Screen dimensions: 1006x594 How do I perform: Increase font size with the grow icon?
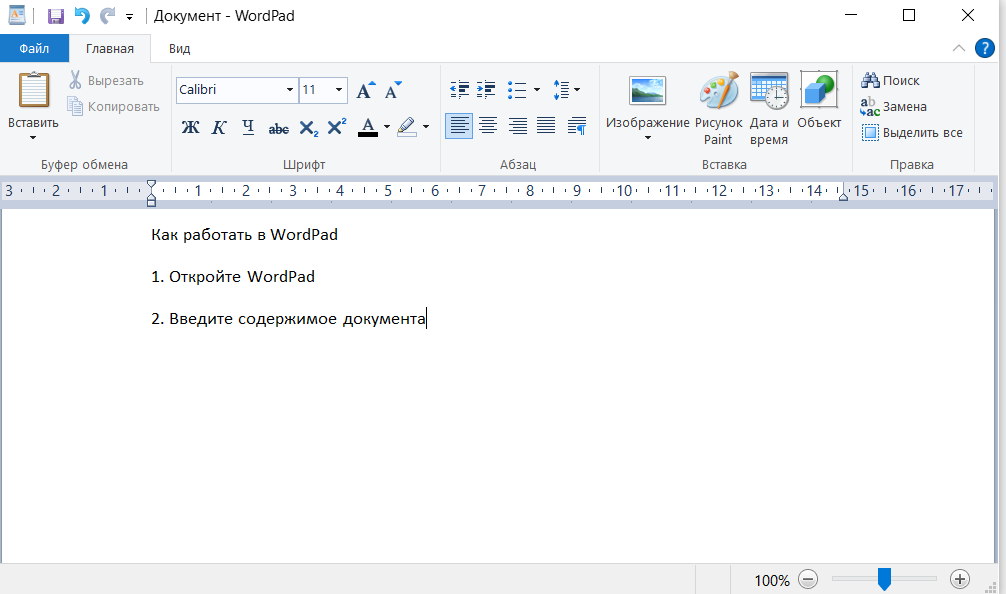[366, 90]
